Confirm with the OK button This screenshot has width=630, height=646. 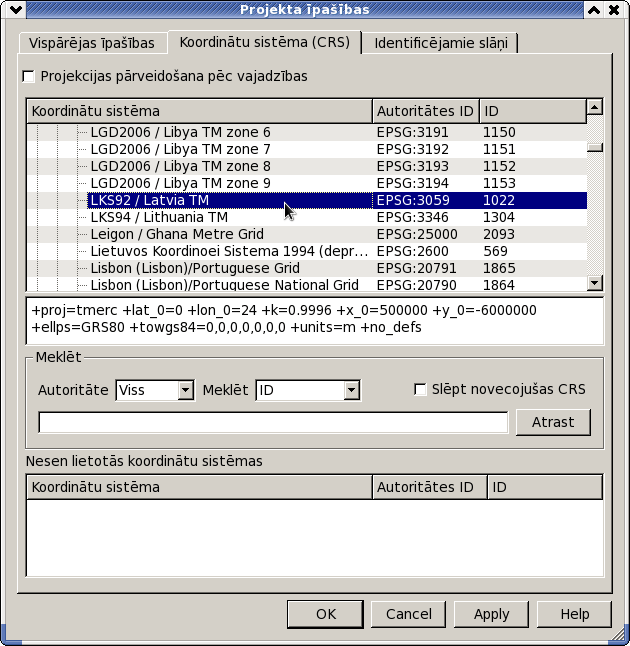point(326,614)
